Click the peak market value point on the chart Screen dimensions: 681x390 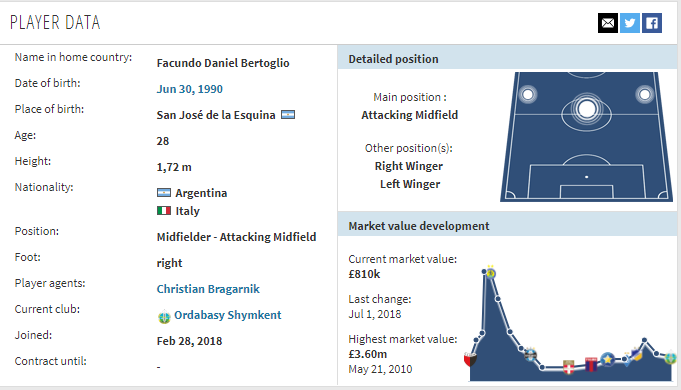tap(484, 272)
